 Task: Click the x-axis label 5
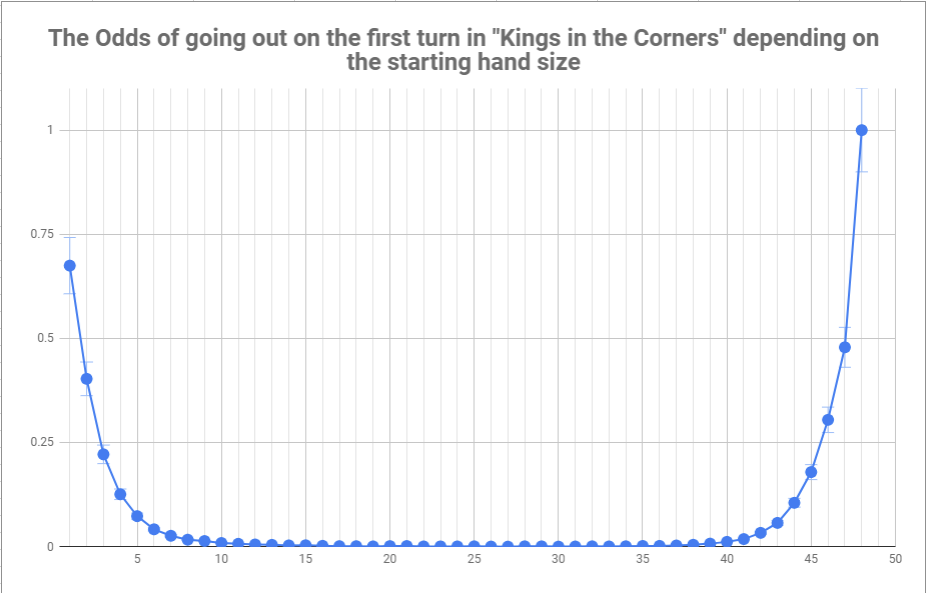coord(137,559)
